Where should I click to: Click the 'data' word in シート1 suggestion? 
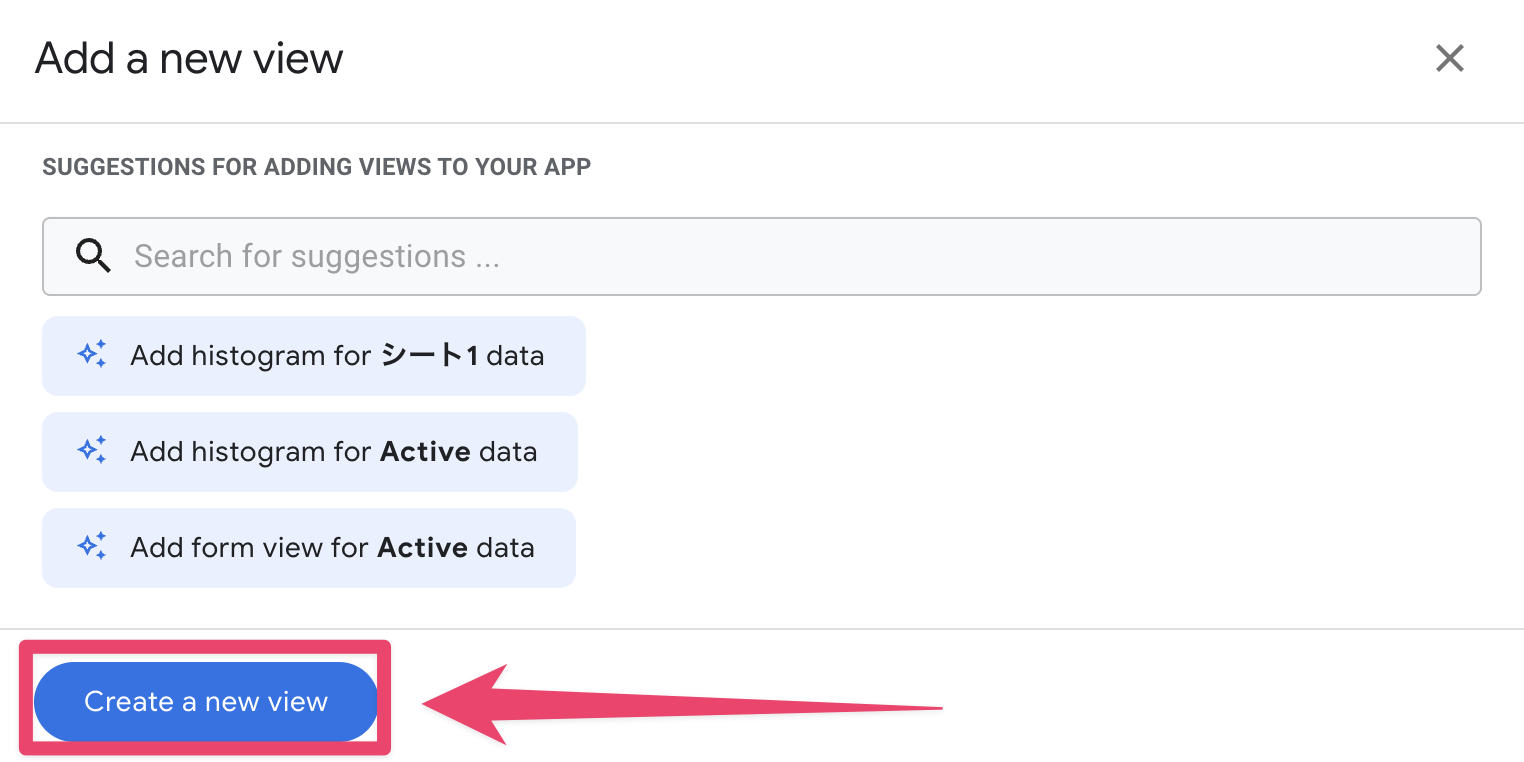515,356
